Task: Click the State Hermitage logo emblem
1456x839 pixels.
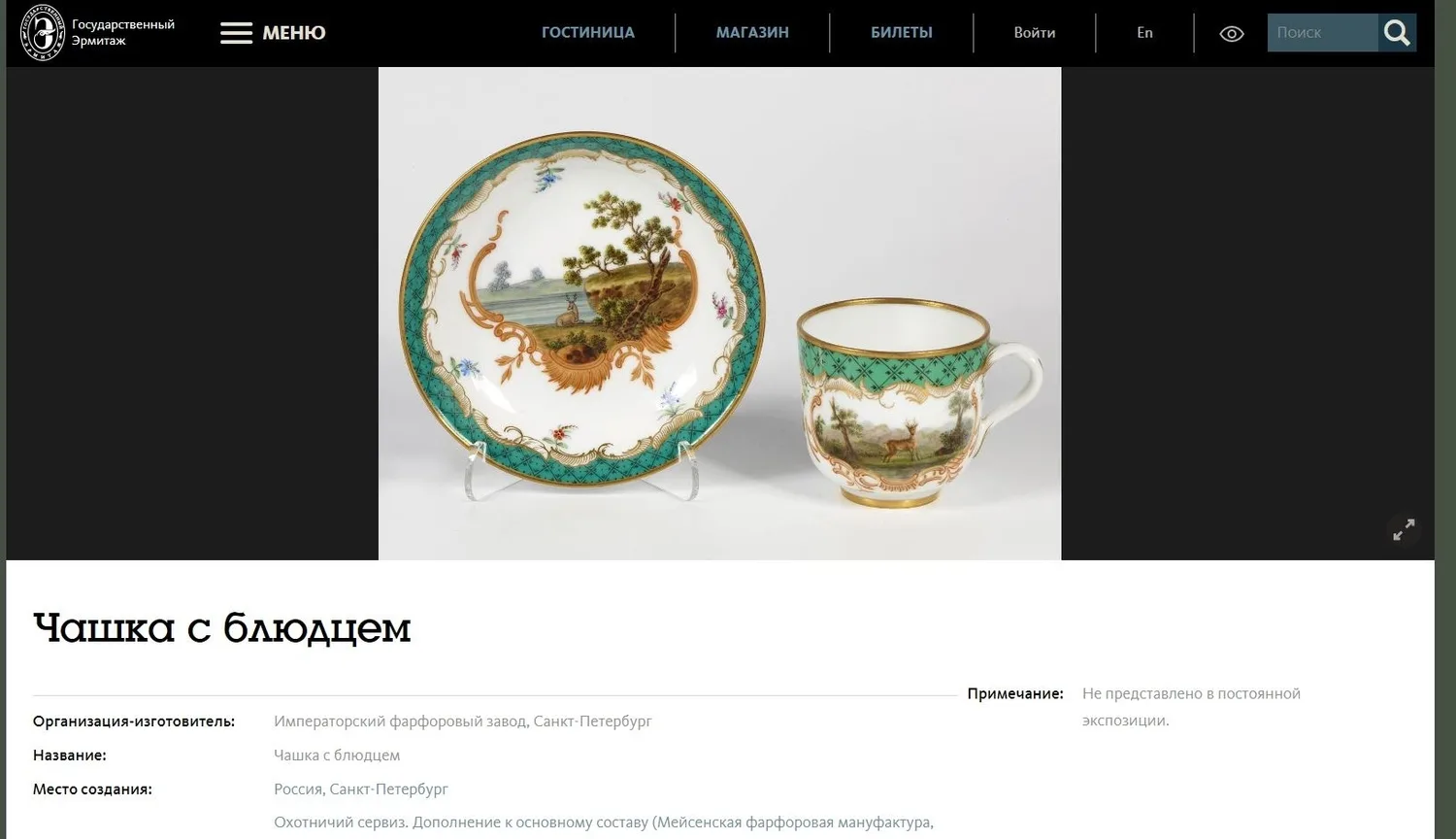Action: [43, 33]
